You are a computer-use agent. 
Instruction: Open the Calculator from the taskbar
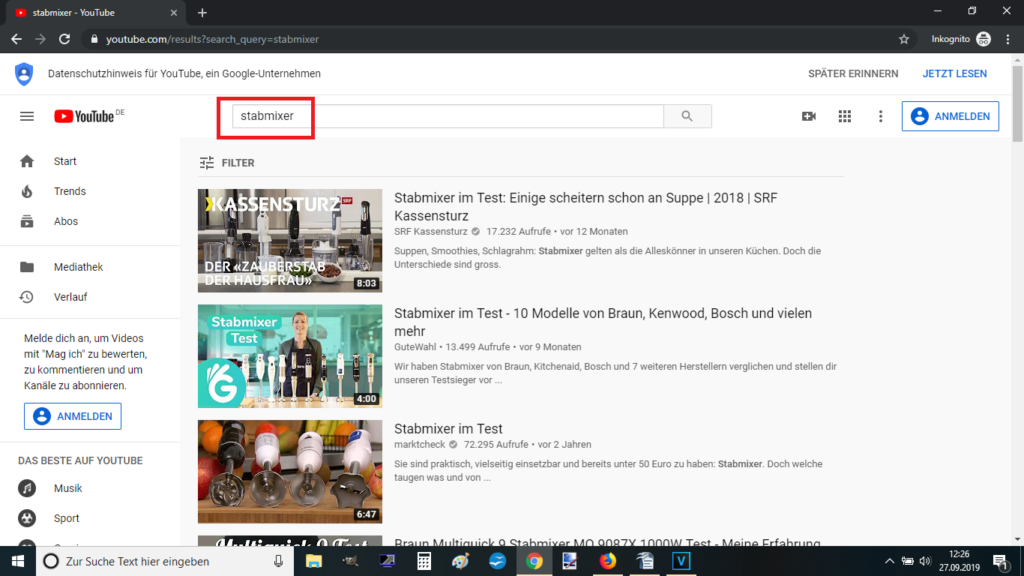point(424,561)
